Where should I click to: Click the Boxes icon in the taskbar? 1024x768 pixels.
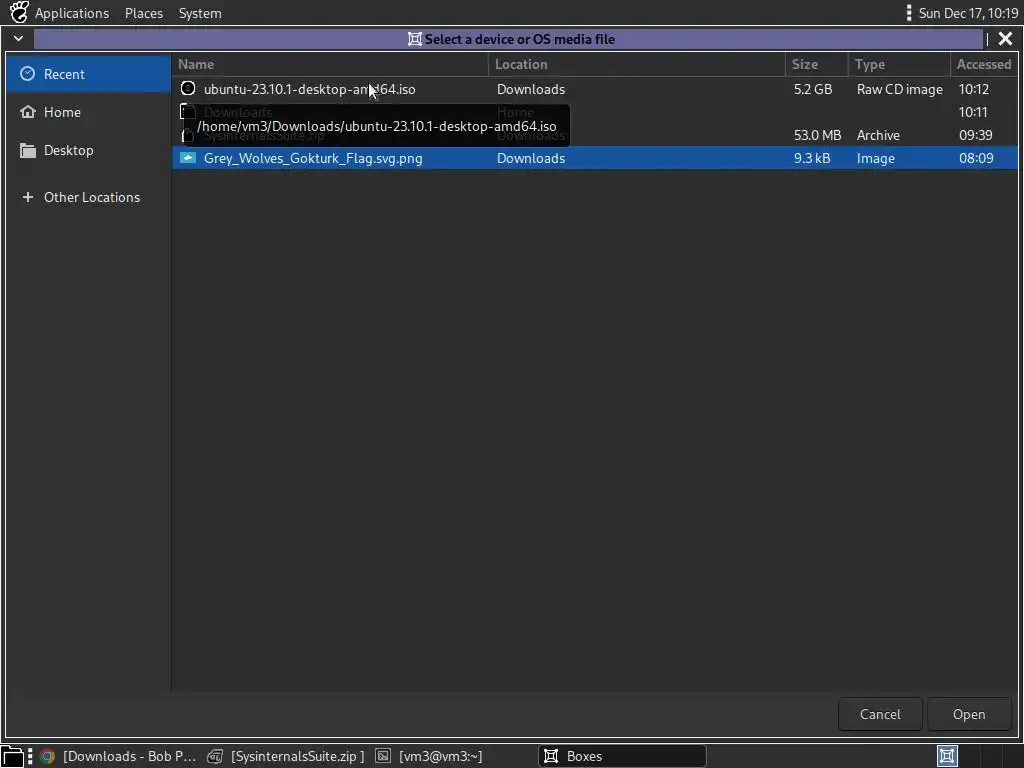(551, 756)
